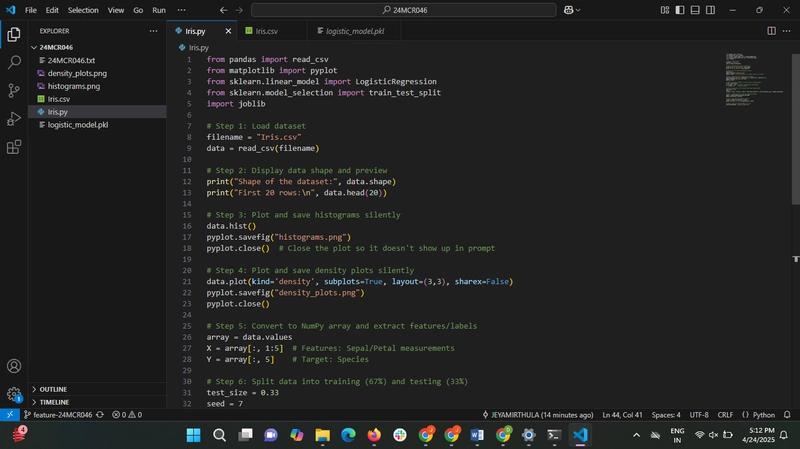Click the split editor right icon
This screenshot has height=449, width=800.
(x=771, y=31)
